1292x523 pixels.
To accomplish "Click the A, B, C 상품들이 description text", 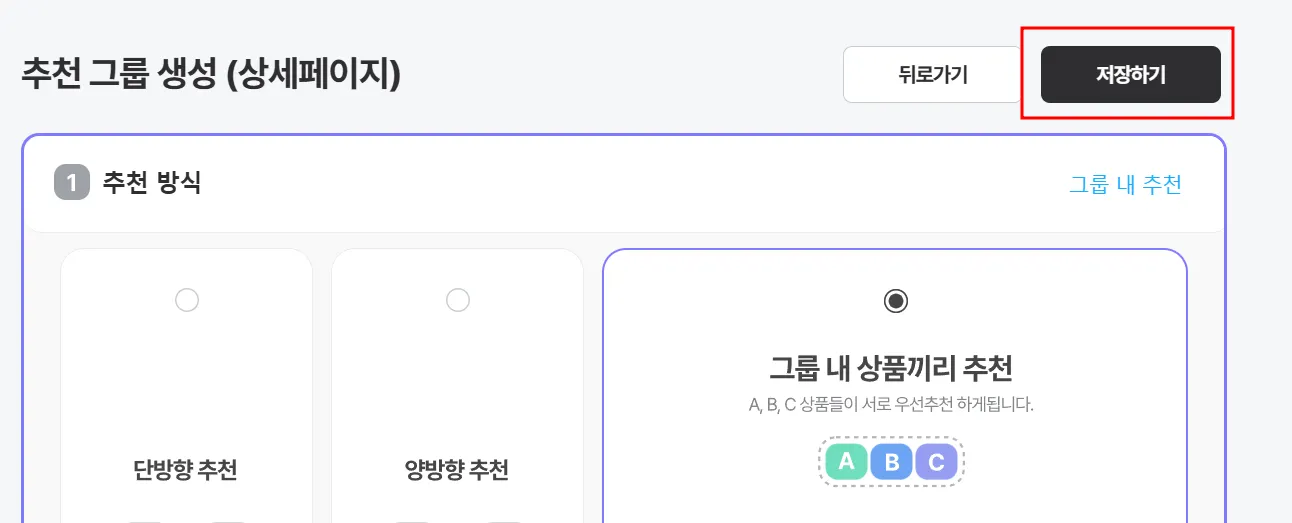I will point(891,405).
